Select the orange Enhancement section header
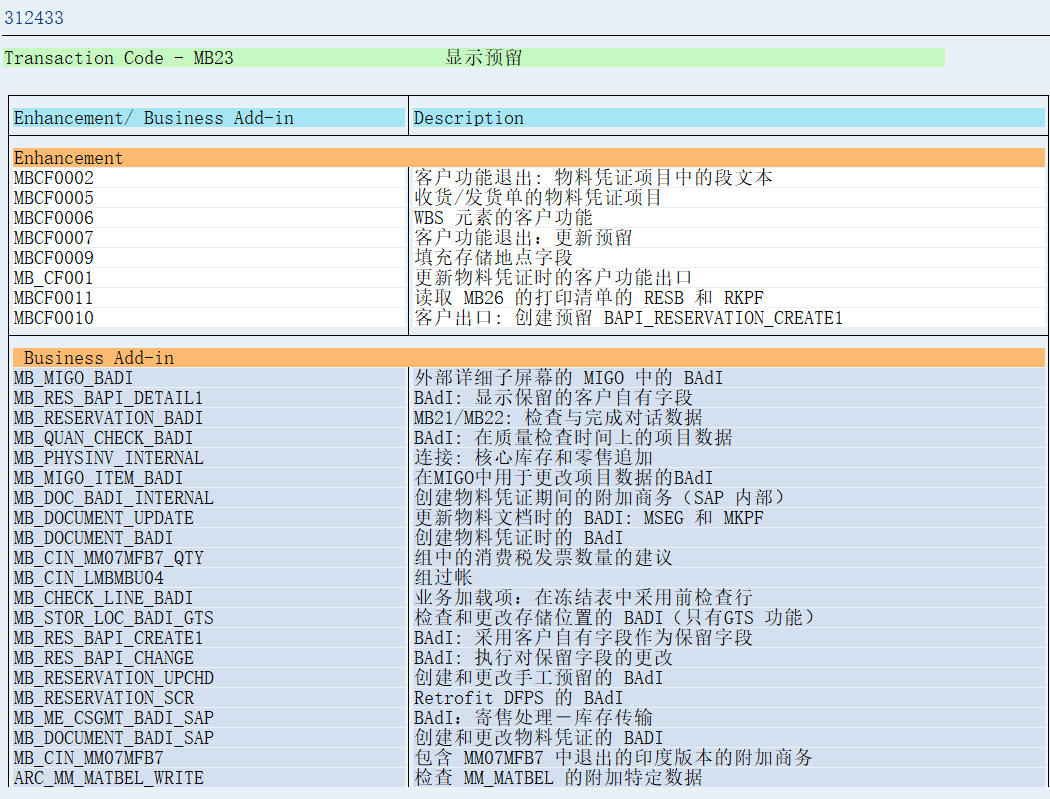Image resolution: width=1050 pixels, height=799 pixels. [x=529, y=157]
